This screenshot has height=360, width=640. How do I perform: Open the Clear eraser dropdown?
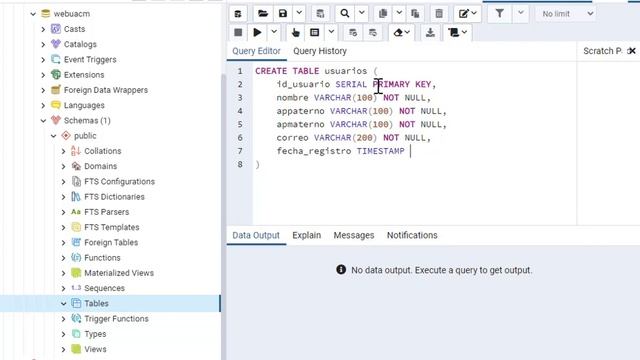point(401,32)
